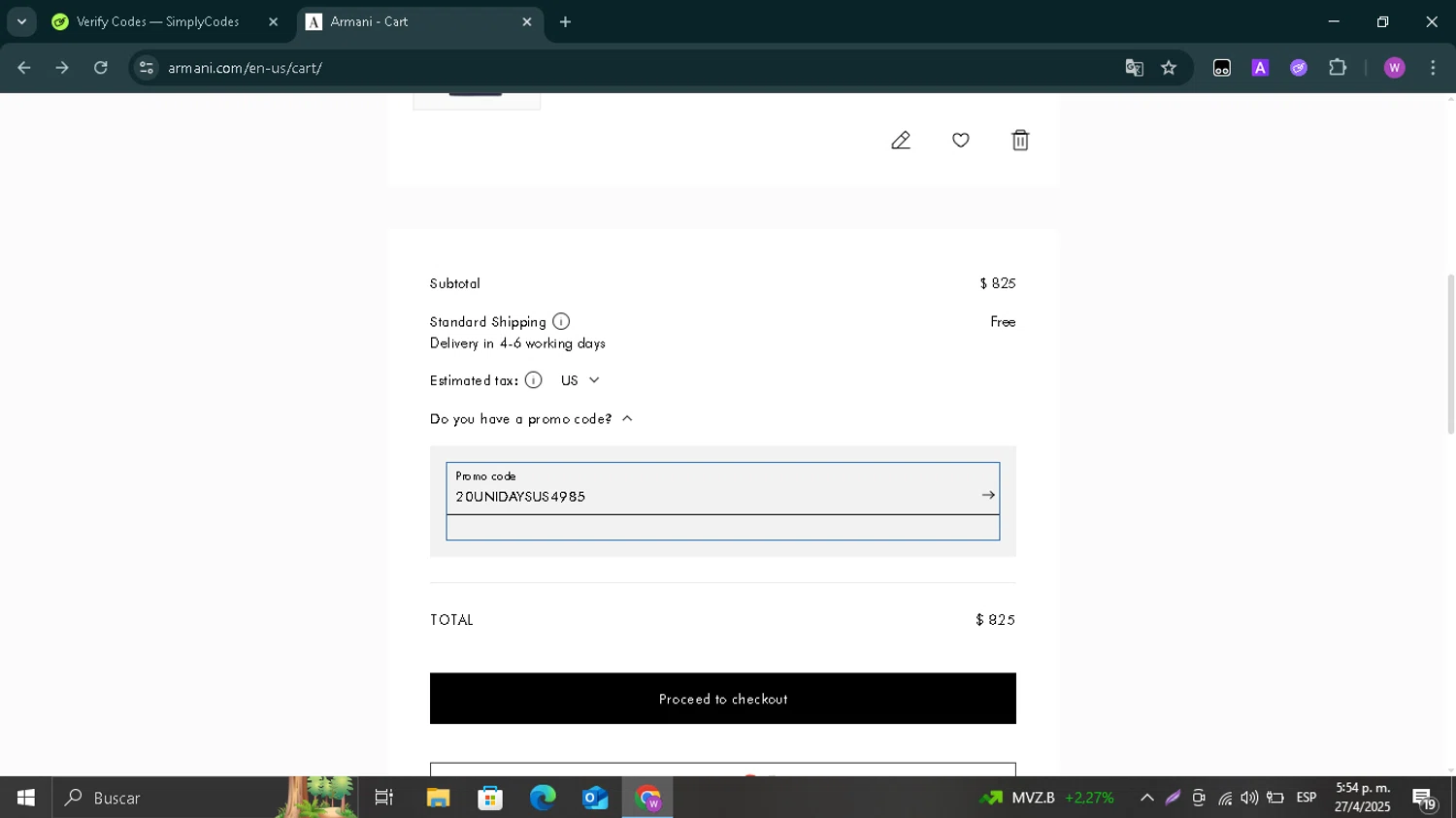Bookmark this page with the star

[1169, 68]
